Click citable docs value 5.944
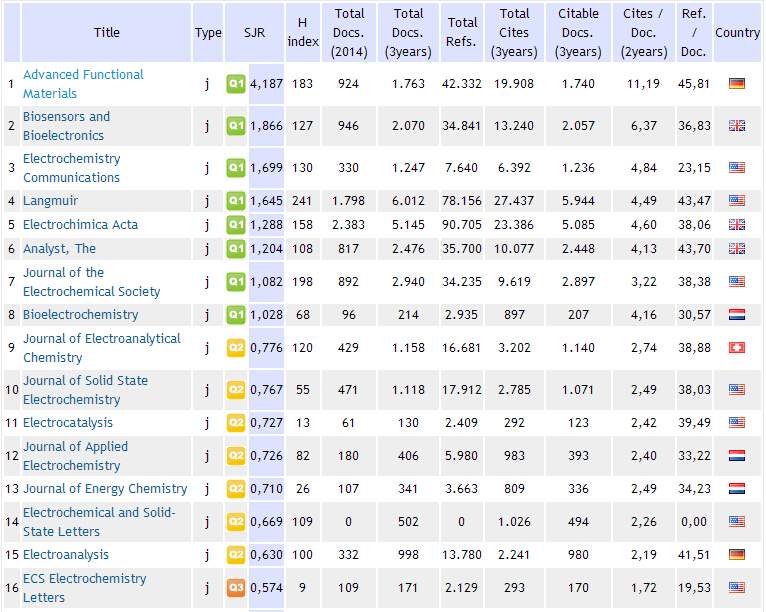This screenshot has width=766, height=612. pyautogui.click(x=578, y=201)
